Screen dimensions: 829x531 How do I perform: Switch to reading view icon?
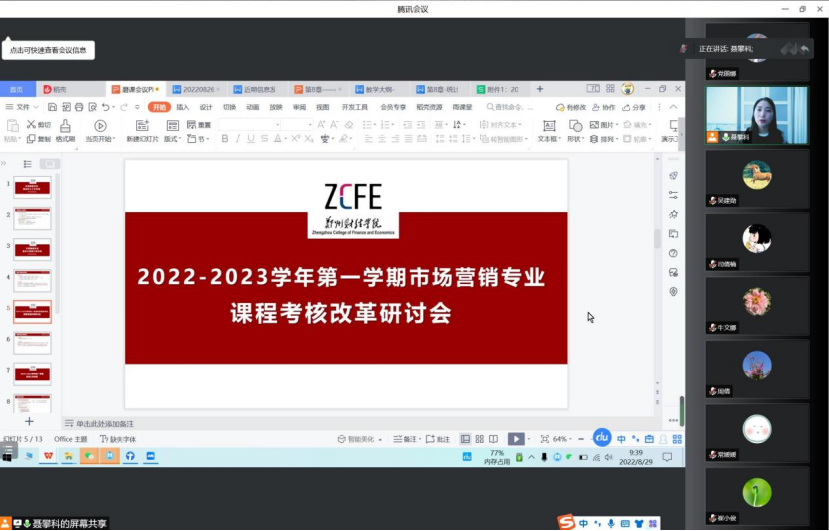(x=493, y=439)
